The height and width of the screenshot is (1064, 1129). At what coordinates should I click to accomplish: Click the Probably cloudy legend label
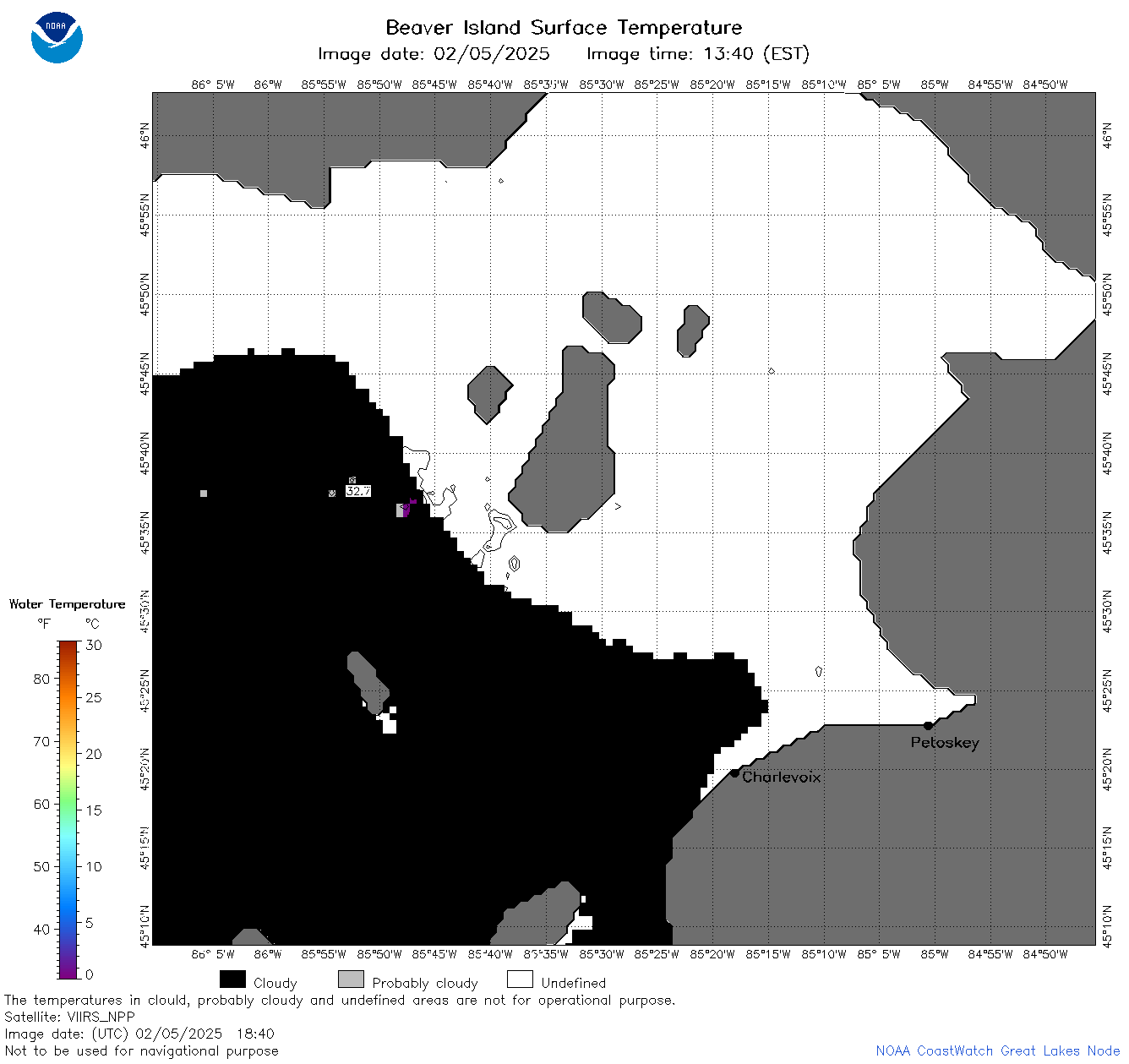tap(425, 983)
